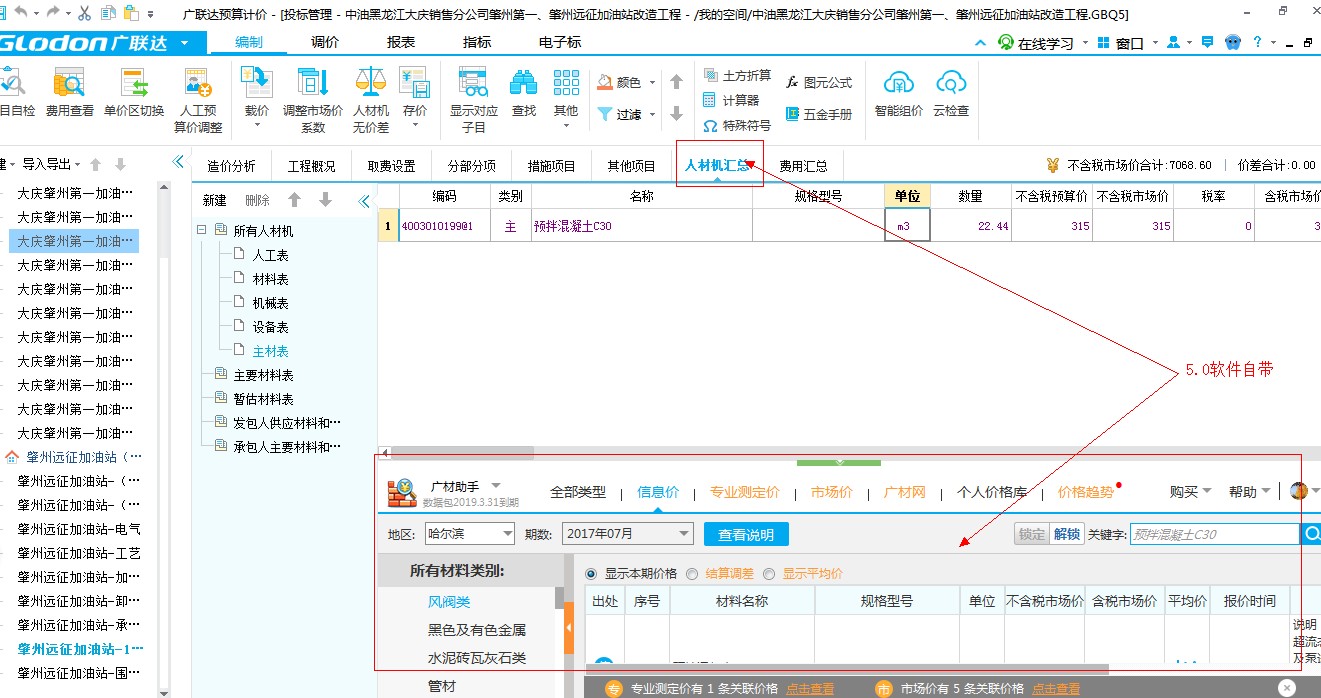Switch to 信息价 price tab
Image resolution: width=1321 pixels, height=698 pixels.
658,492
